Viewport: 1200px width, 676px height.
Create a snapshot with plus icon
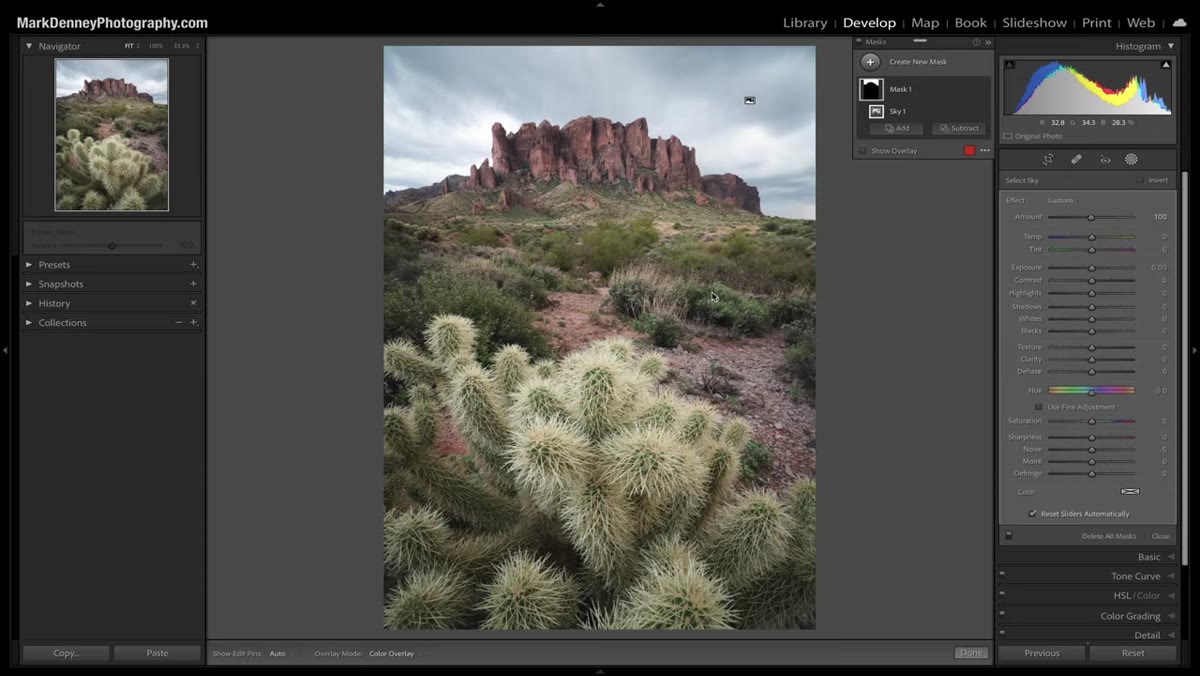coord(193,284)
